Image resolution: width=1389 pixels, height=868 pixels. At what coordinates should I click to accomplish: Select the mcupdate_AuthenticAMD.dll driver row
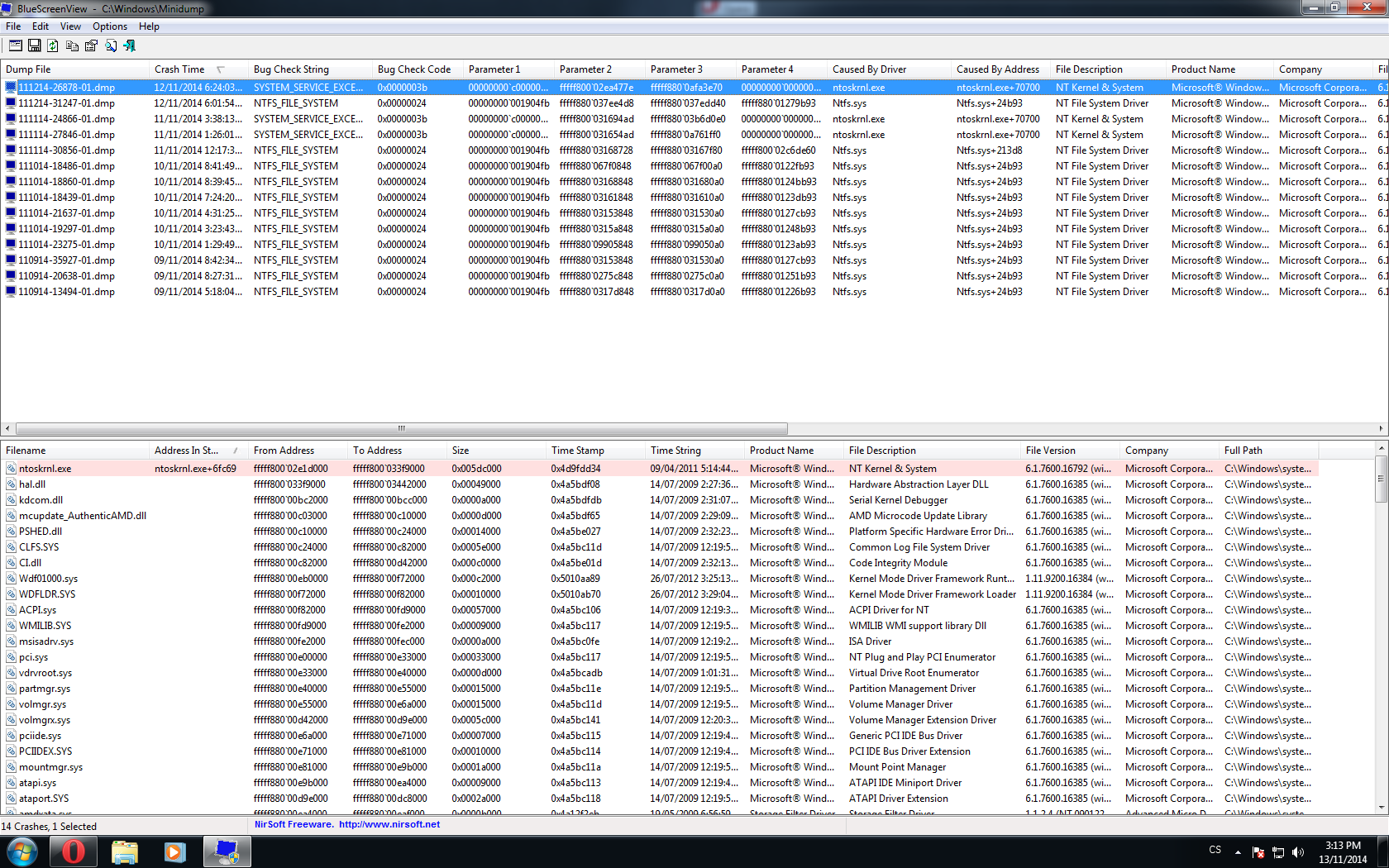pyautogui.click(x=660, y=516)
